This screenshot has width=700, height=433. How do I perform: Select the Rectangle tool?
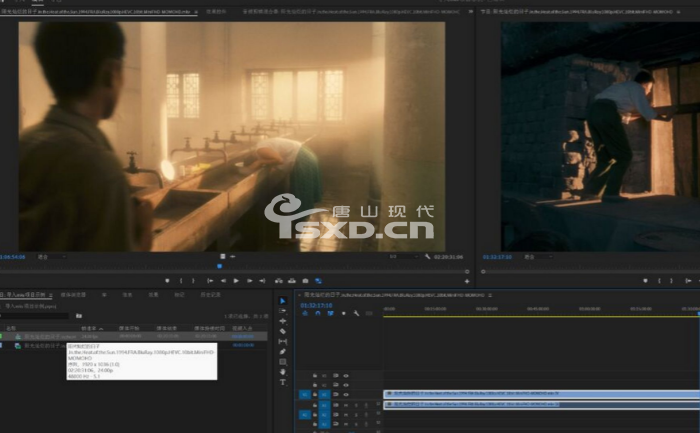tap(283, 362)
